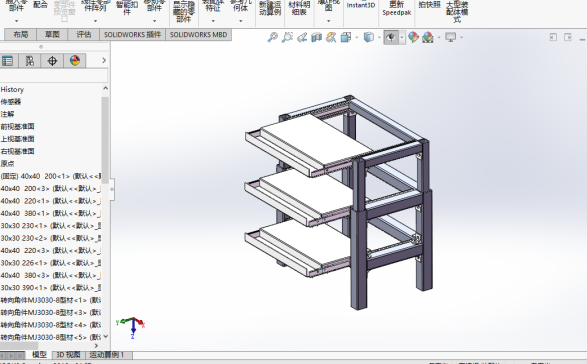Switch to the 3D 视图 bottom tab
This screenshot has width=587, height=364.
point(68,354)
